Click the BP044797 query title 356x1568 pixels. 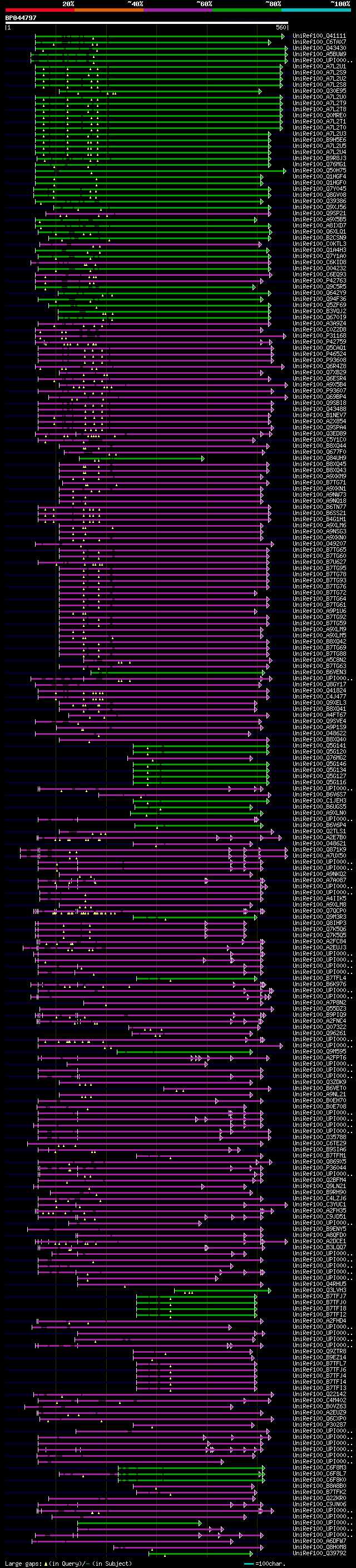click(x=21, y=18)
